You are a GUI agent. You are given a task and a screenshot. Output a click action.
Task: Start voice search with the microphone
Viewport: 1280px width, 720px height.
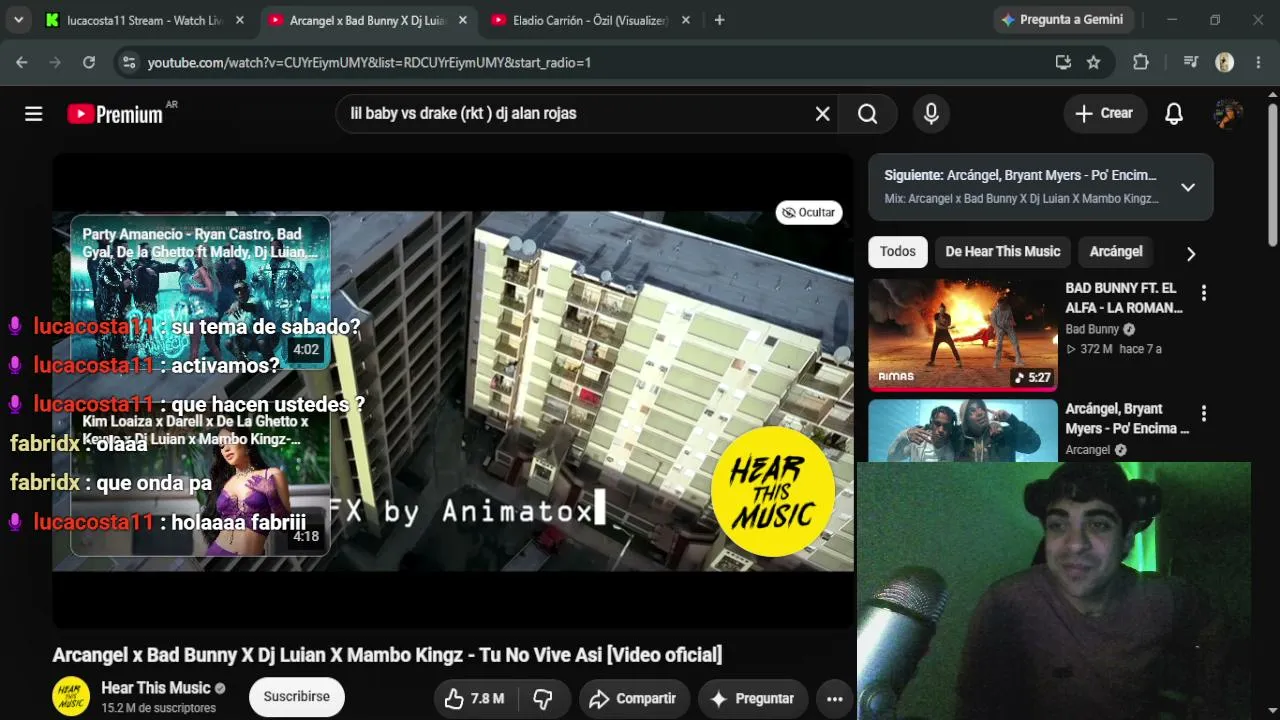pyautogui.click(x=931, y=114)
